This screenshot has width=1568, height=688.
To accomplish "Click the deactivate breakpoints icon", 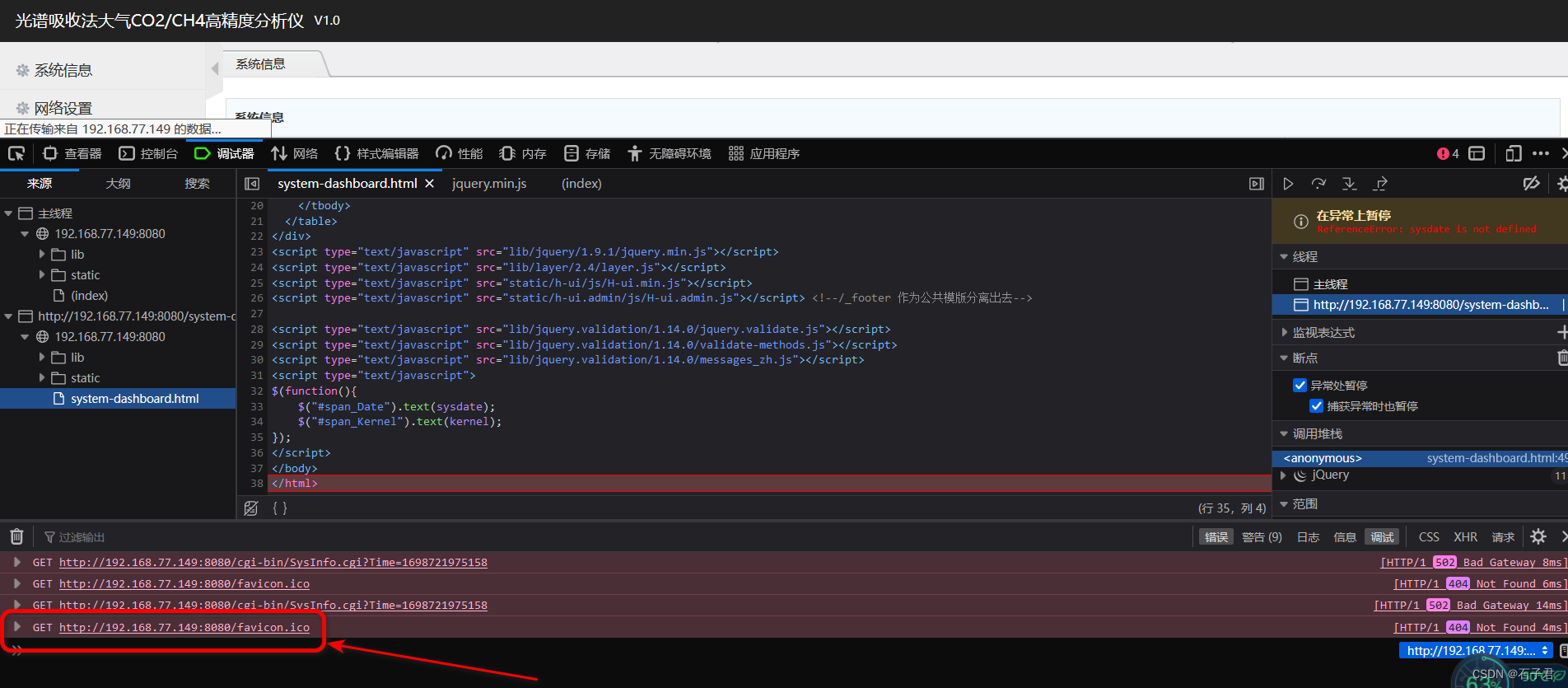I will coord(1531,184).
